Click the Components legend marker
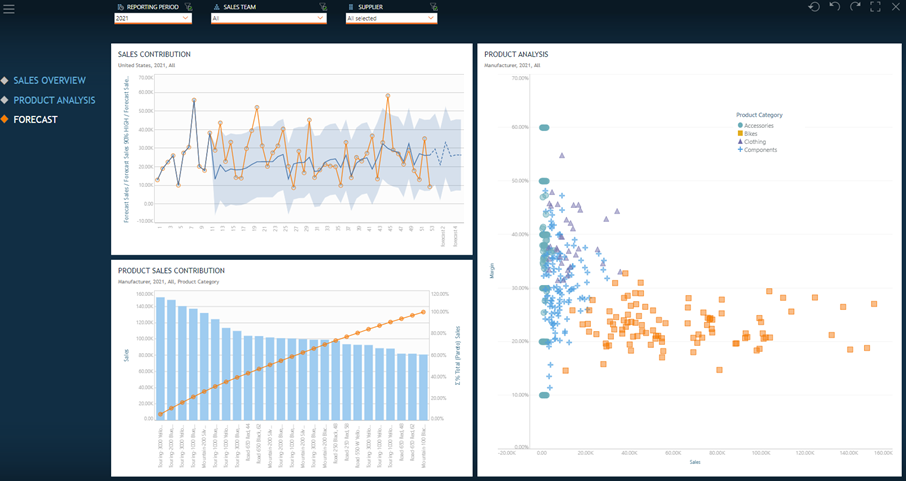Viewport: 906px width, 481px height. point(740,150)
